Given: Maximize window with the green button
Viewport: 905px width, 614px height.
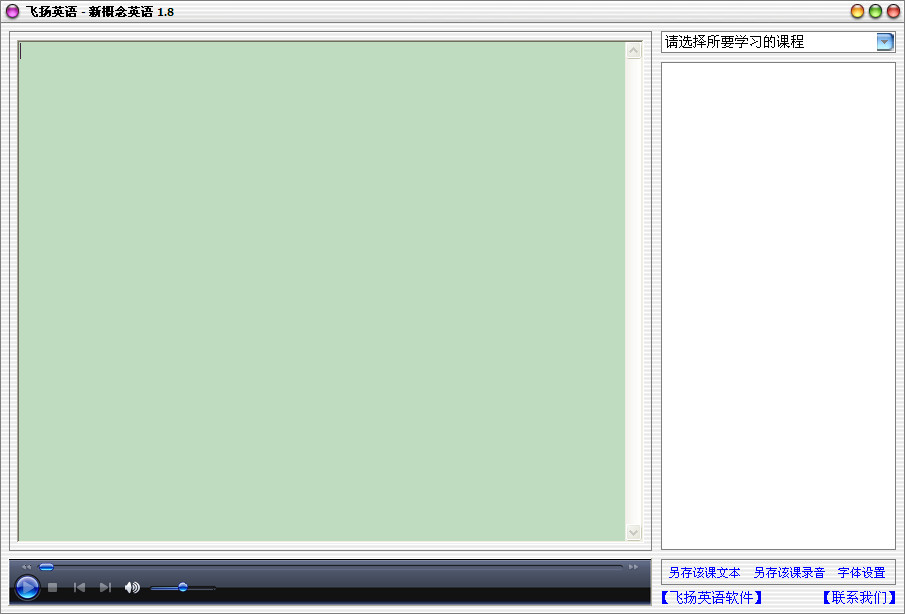Looking at the screenshot, I should (x=876, y=12).
